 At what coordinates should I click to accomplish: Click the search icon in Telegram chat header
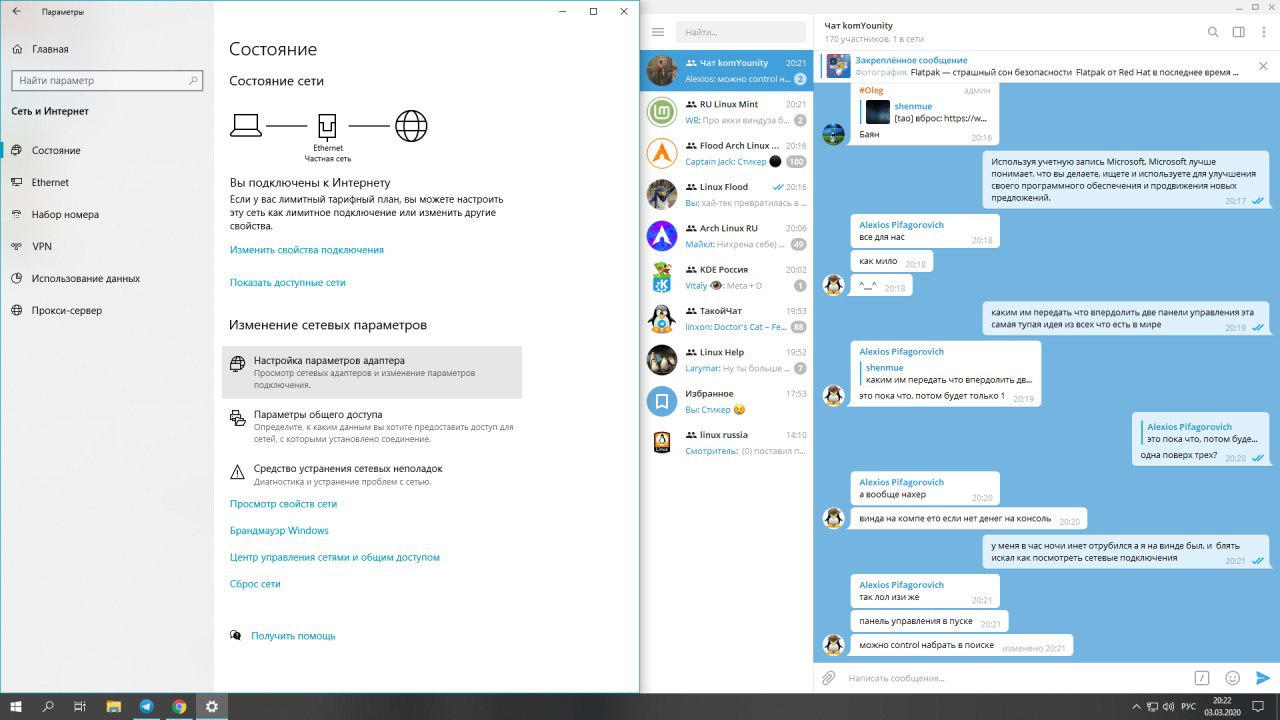(1213, 32)
